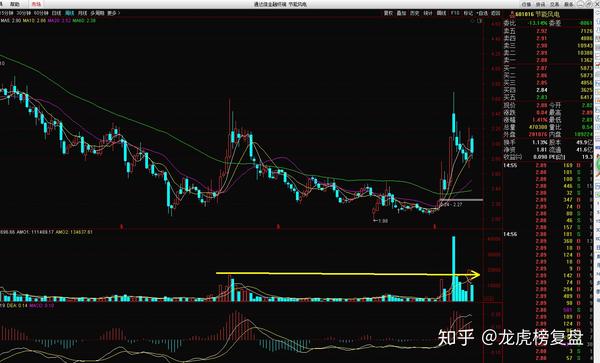Click the small settings icon above chart's price axis
The width and height of the screenshot is (600, 363).
pos(479,21)
